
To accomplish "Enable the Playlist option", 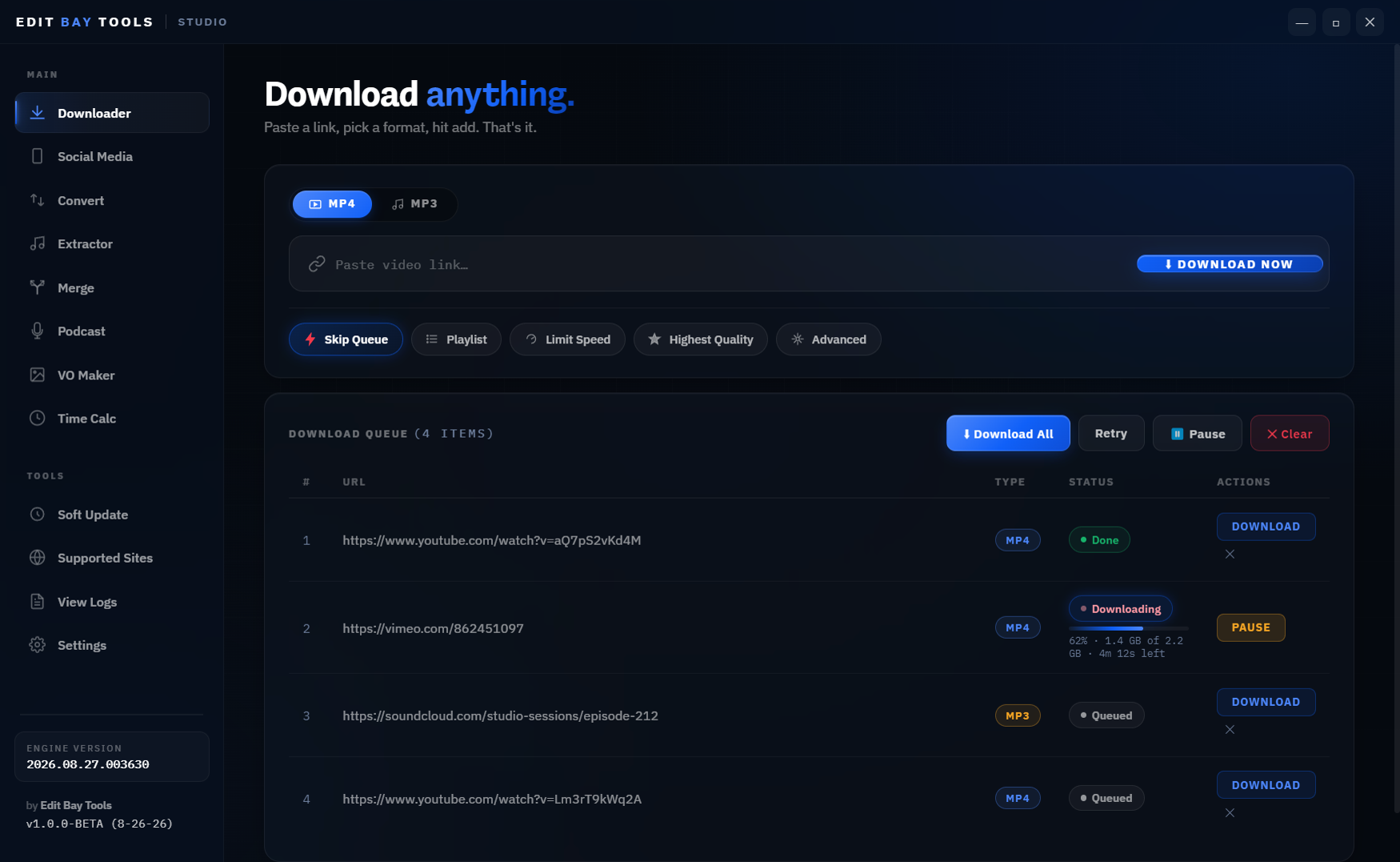I will click(x=456, y=339).
